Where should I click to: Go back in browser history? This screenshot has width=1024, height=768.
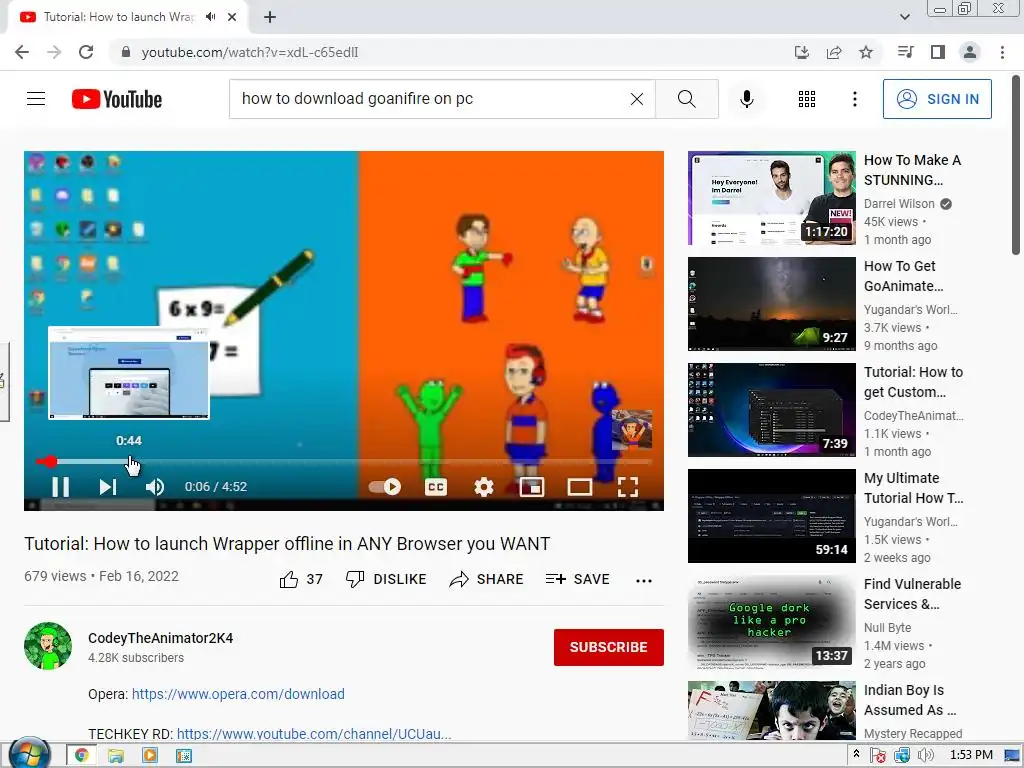[22, 52]
